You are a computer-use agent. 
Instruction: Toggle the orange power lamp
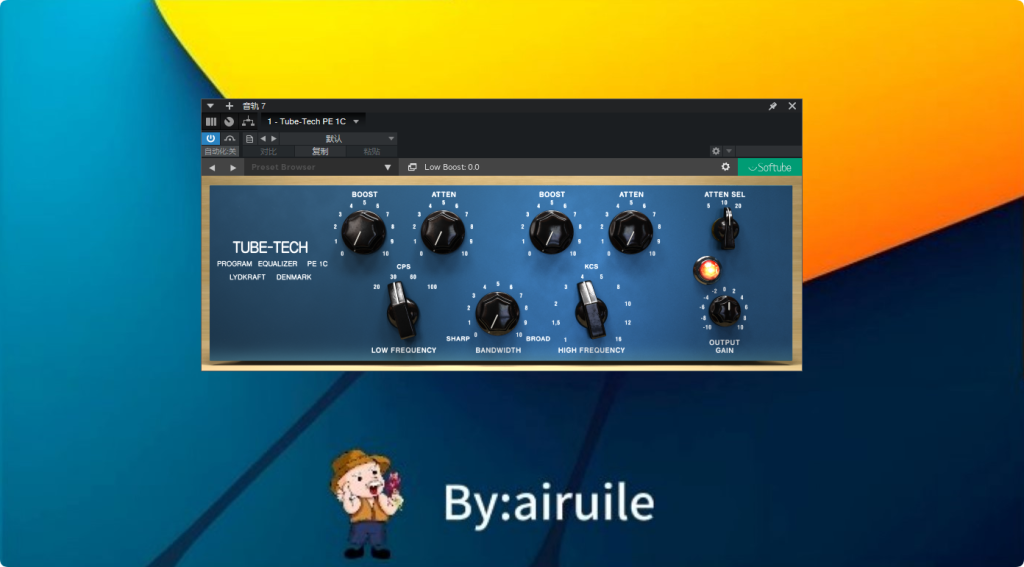[707, 270]
